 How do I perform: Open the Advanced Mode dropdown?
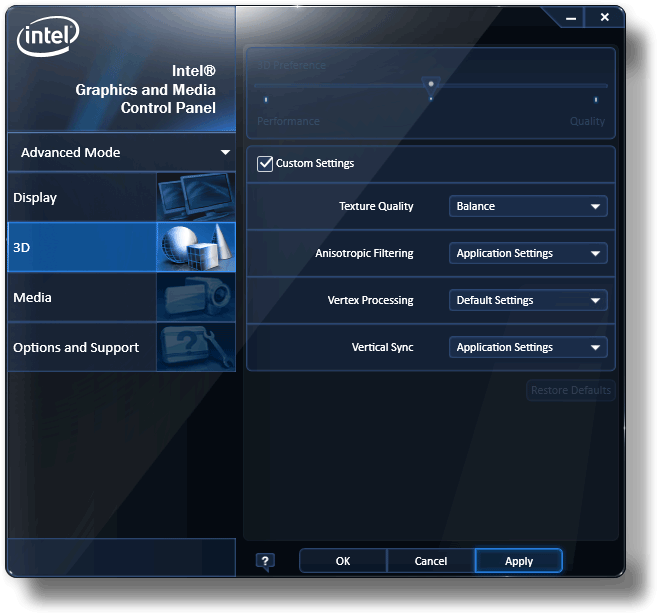[122, 152]
